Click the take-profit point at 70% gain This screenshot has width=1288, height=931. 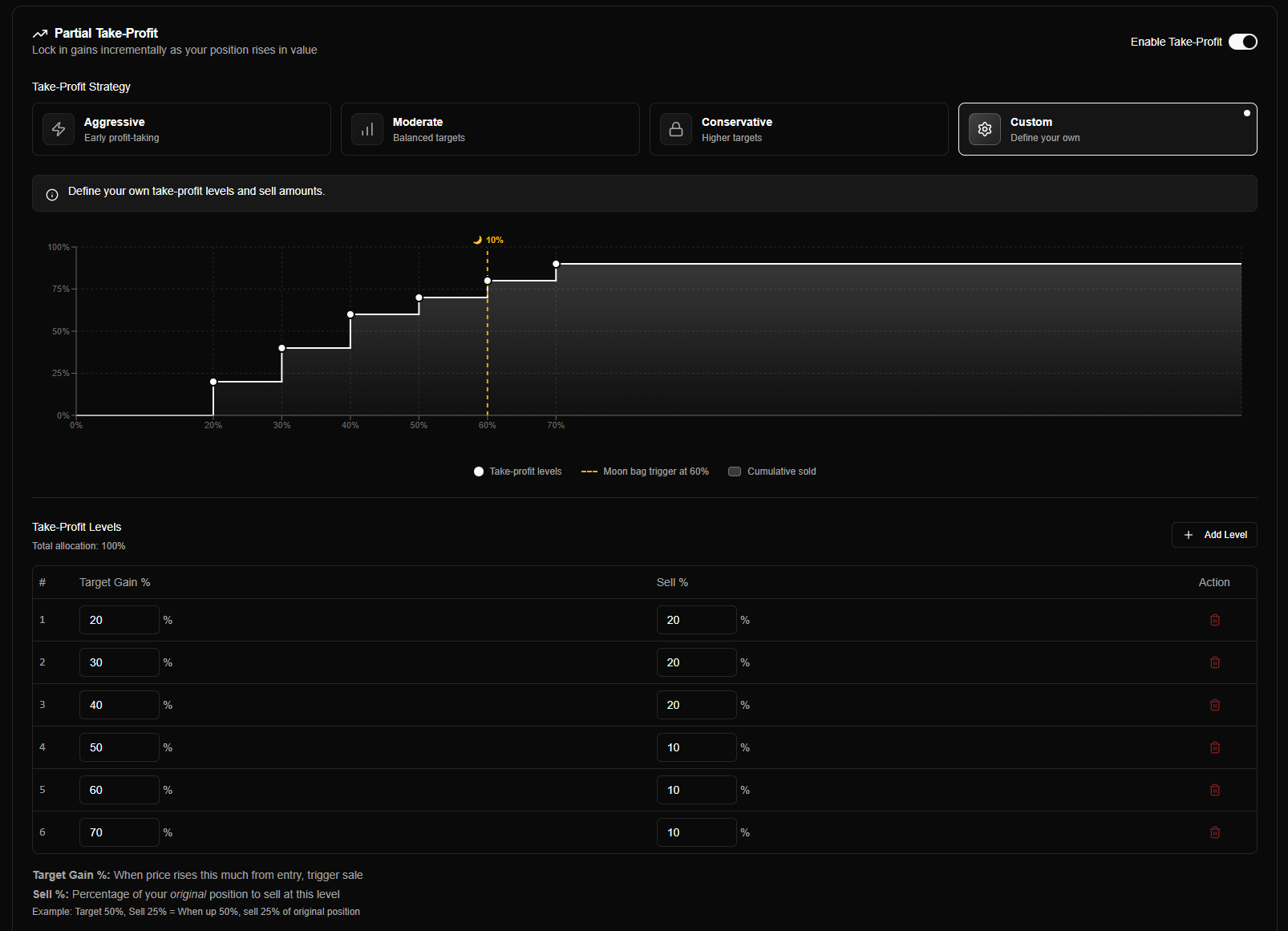(556, 264)
